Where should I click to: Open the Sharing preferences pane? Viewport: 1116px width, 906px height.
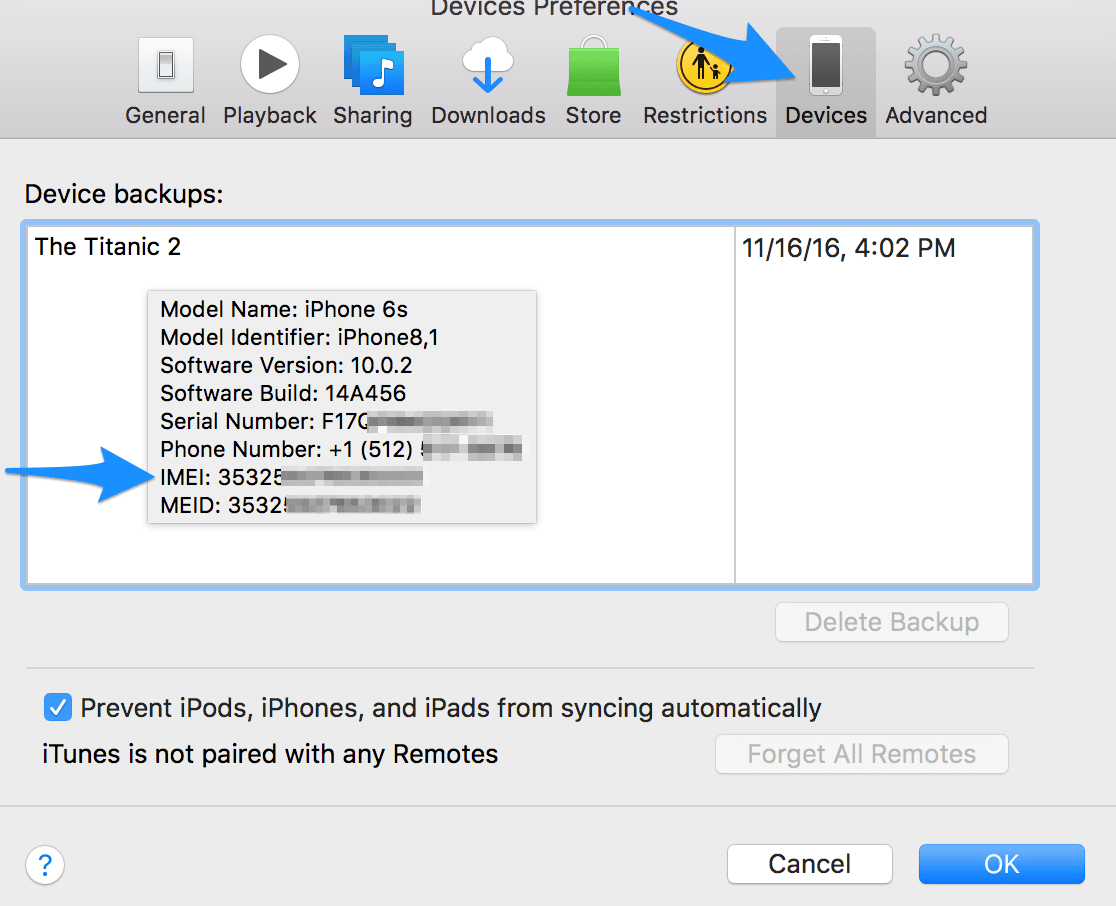tap(372, 63)
